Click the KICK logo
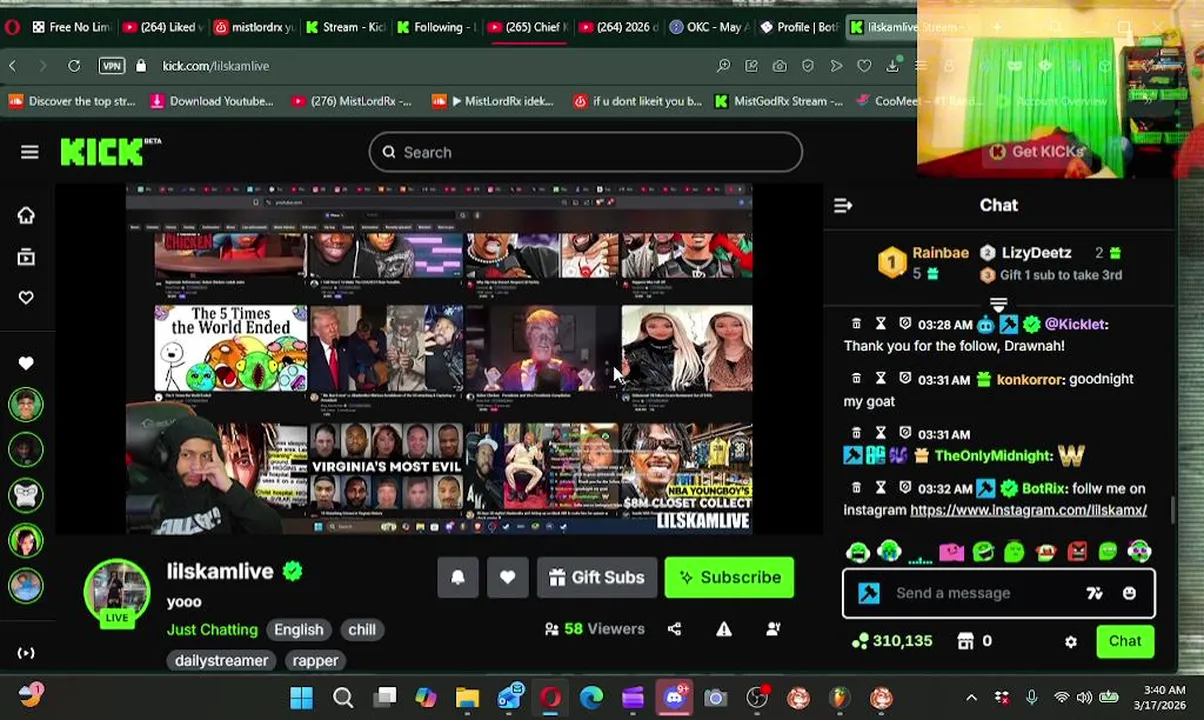This screenshot has height=720, width=1204. coord(103,152)
